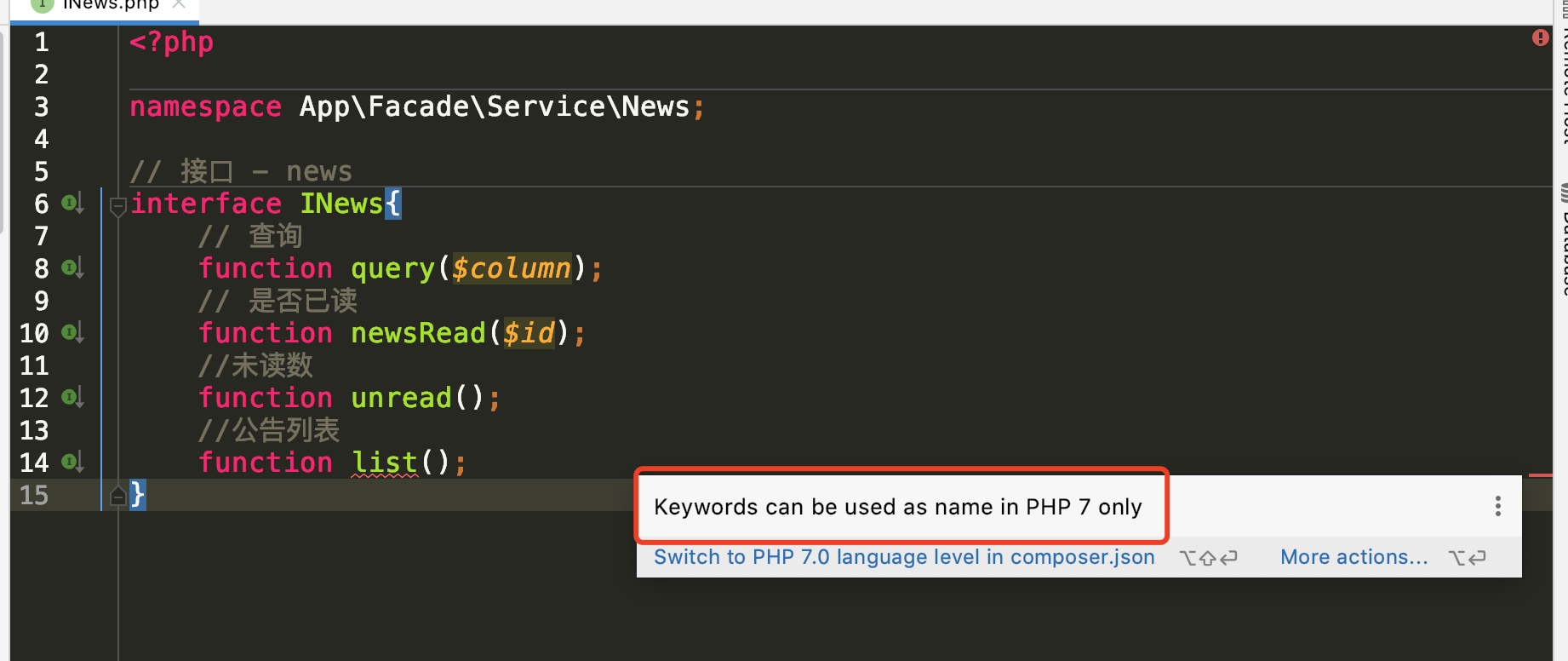Click the 'query' function name
1568x661 pixels.
pyautogui.click(x=392, y=268)
